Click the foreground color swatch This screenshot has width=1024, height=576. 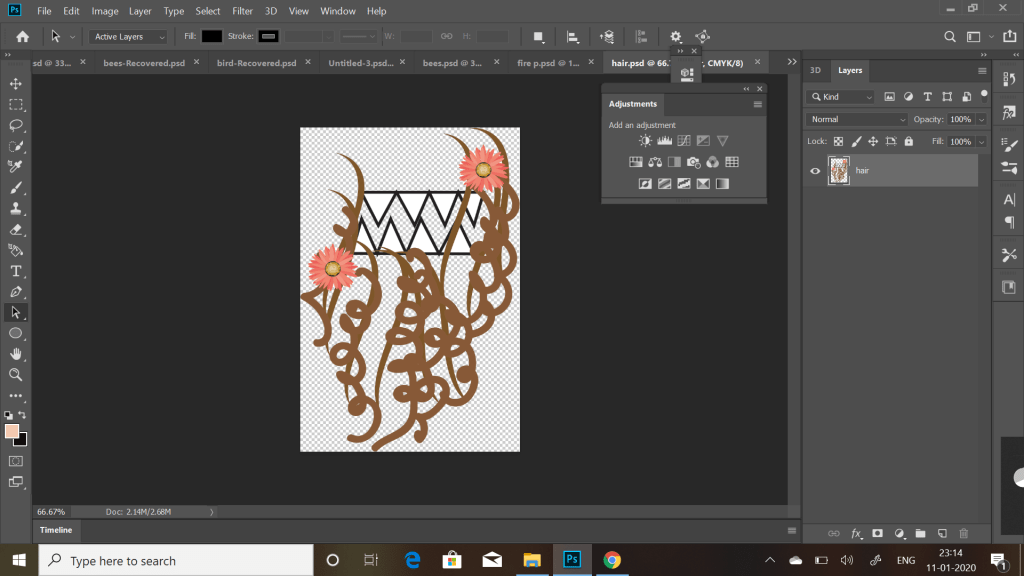12,431
